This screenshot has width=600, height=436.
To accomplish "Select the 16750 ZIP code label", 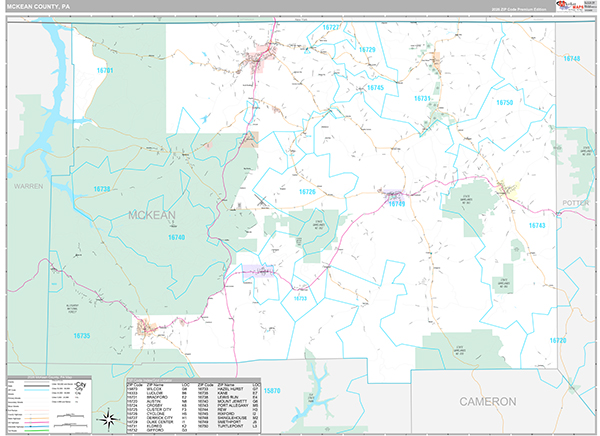I will [x=504, y=102].
